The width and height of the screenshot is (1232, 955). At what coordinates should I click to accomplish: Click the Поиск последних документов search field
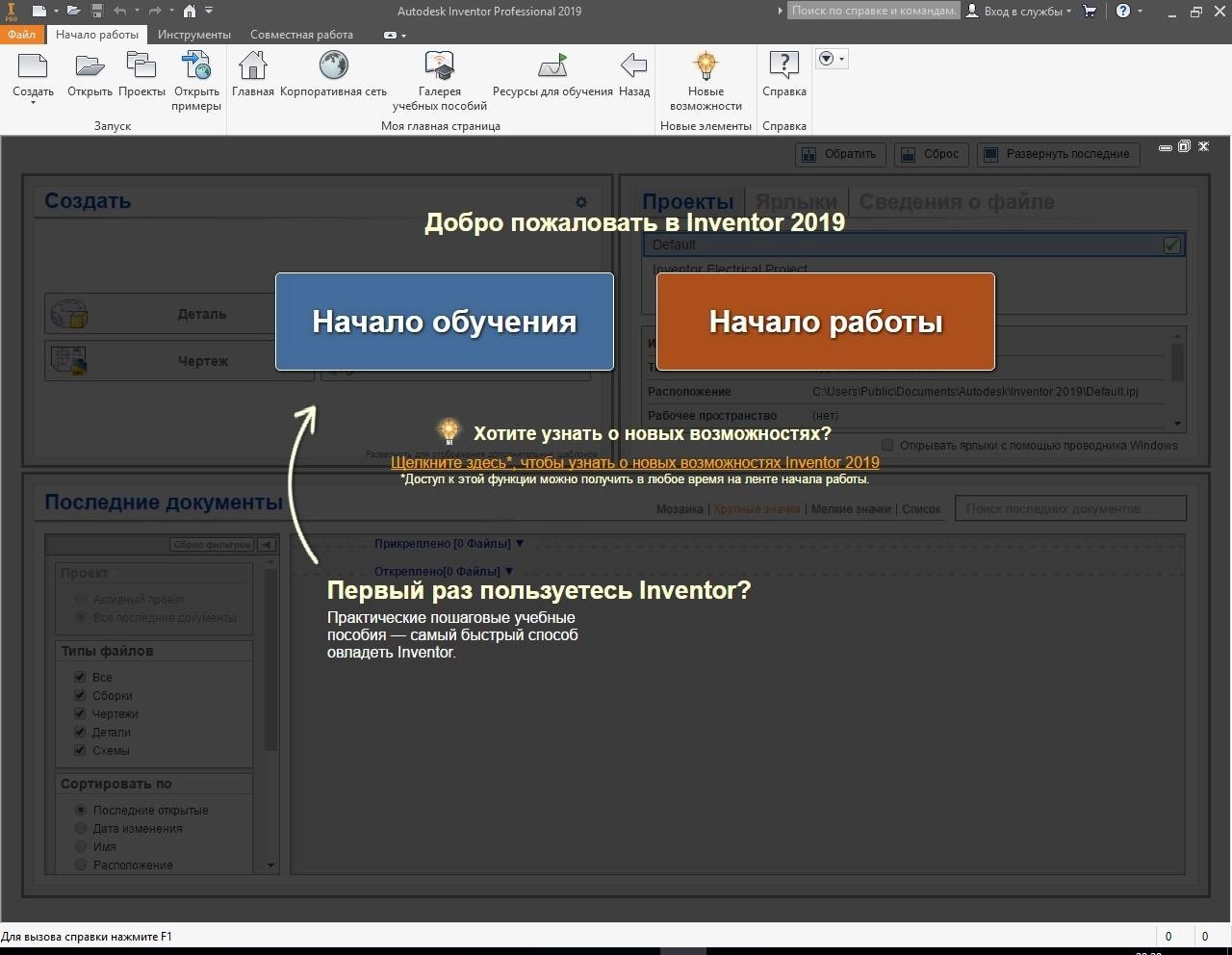[1070, 508]
